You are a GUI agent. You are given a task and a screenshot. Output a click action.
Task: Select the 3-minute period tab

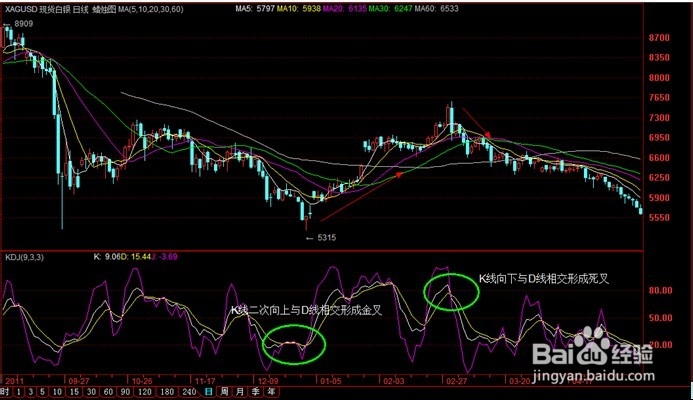(30, 392)
